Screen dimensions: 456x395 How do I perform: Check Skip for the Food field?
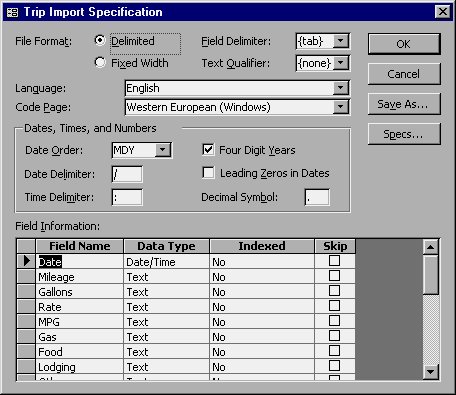click(334, 350)
